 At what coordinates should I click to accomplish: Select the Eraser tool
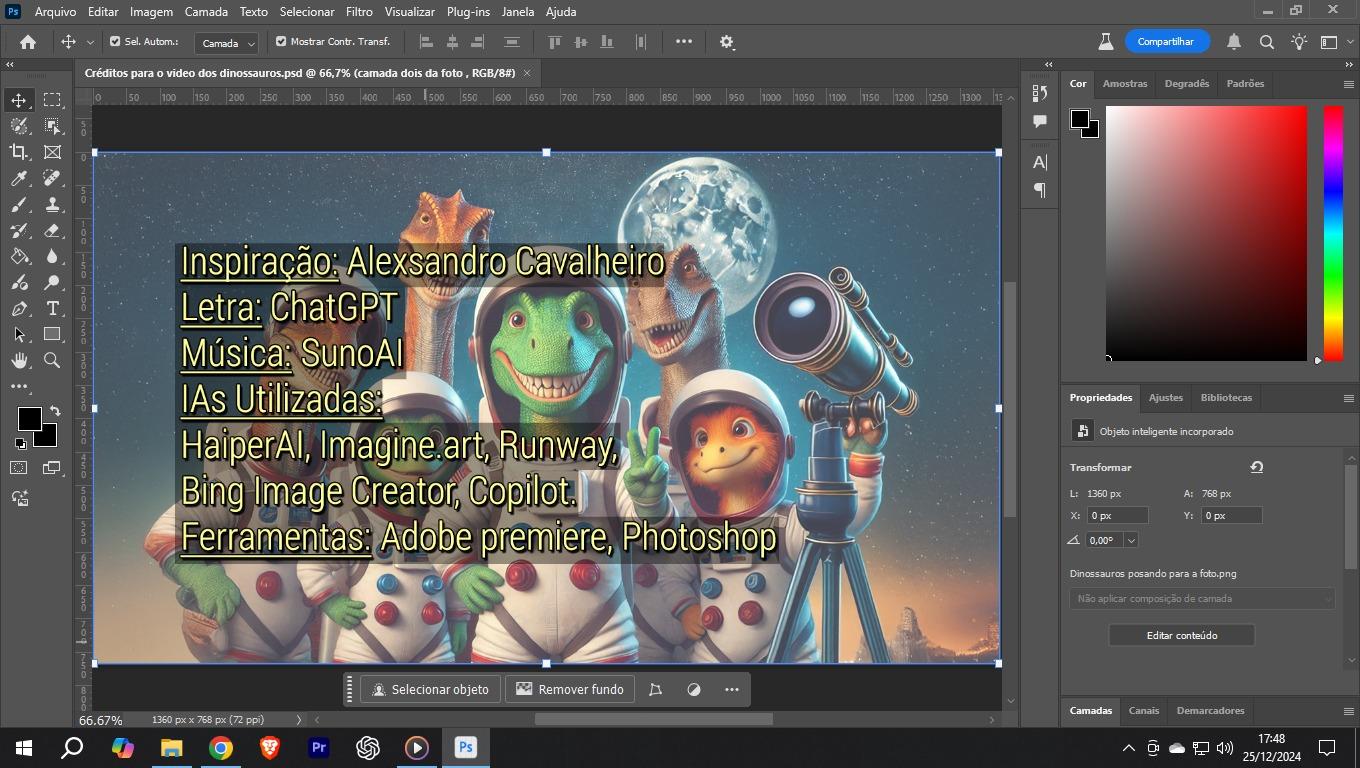tap(52, 230)
